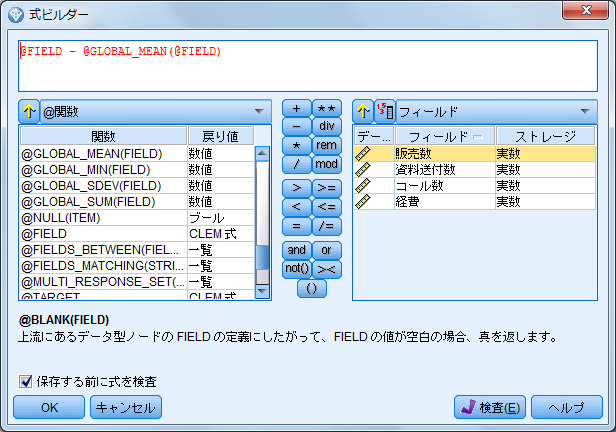Select the 経費 field
This screenshot has height=432, width=616.
pos(475,202)
